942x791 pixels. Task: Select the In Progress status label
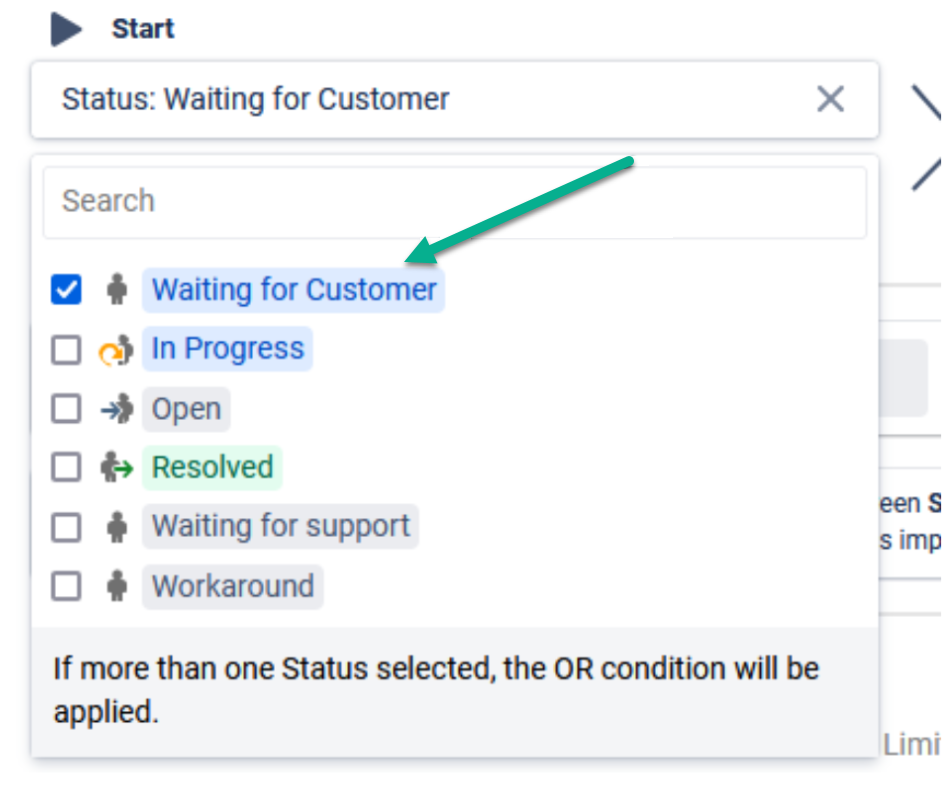pyautogui.click(x=226, y=349)
